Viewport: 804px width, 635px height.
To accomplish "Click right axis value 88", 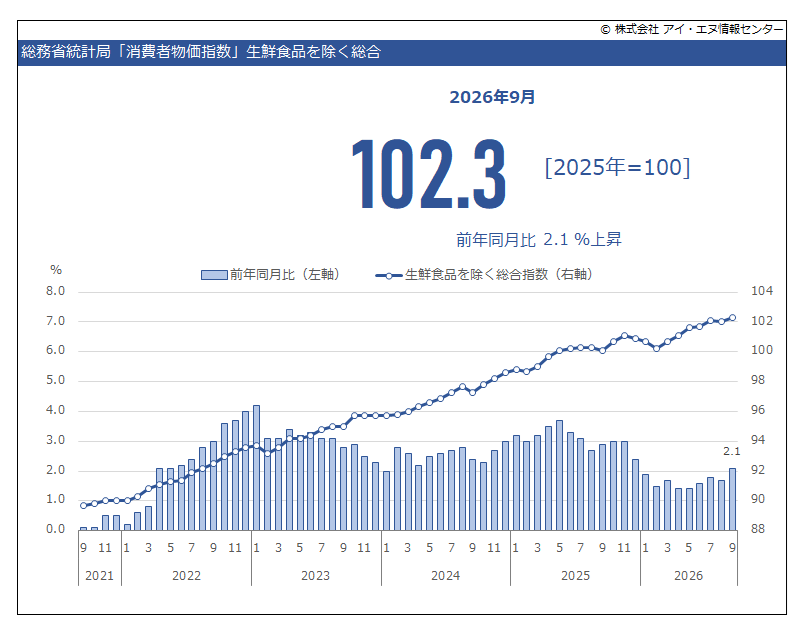I will 758,529.
